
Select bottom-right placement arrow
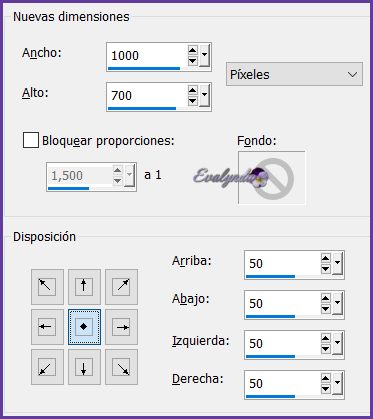[x=122, y=367]
